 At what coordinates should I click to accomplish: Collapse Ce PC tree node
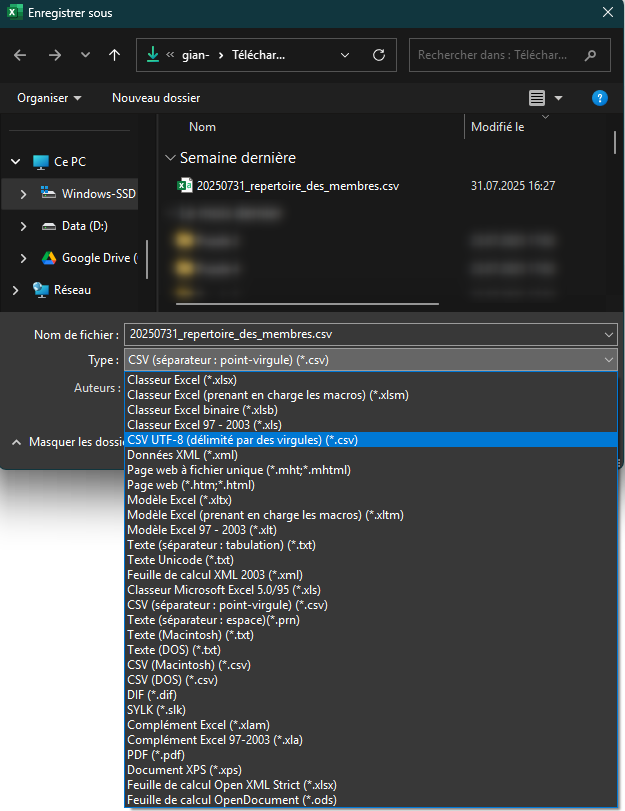[16, 162]
